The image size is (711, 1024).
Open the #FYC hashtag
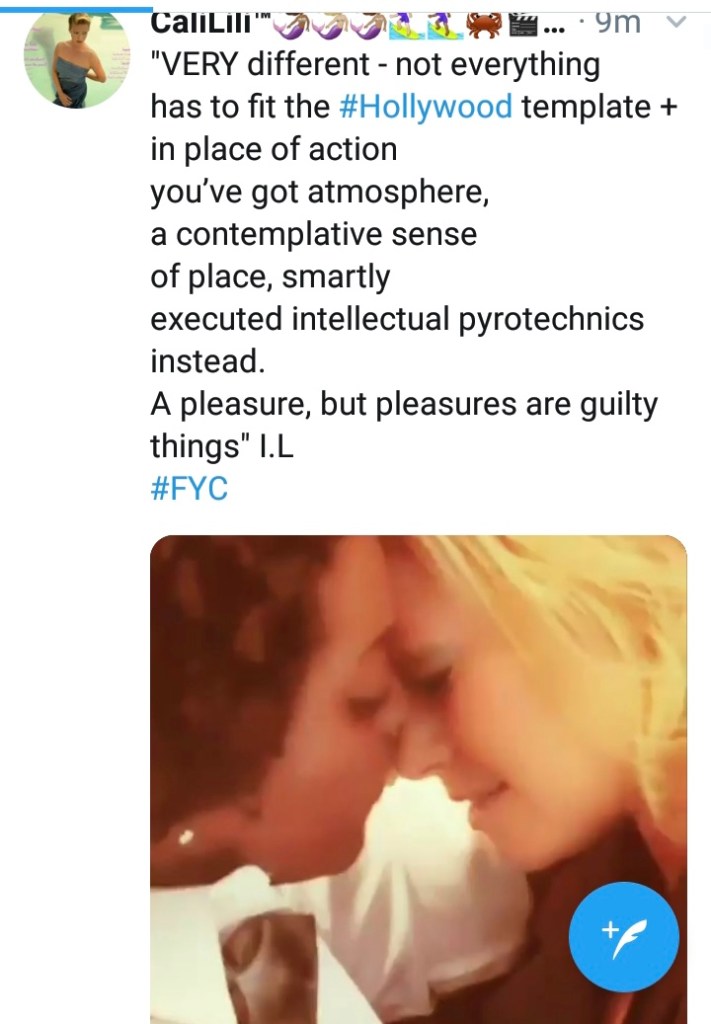click(188, 491)
